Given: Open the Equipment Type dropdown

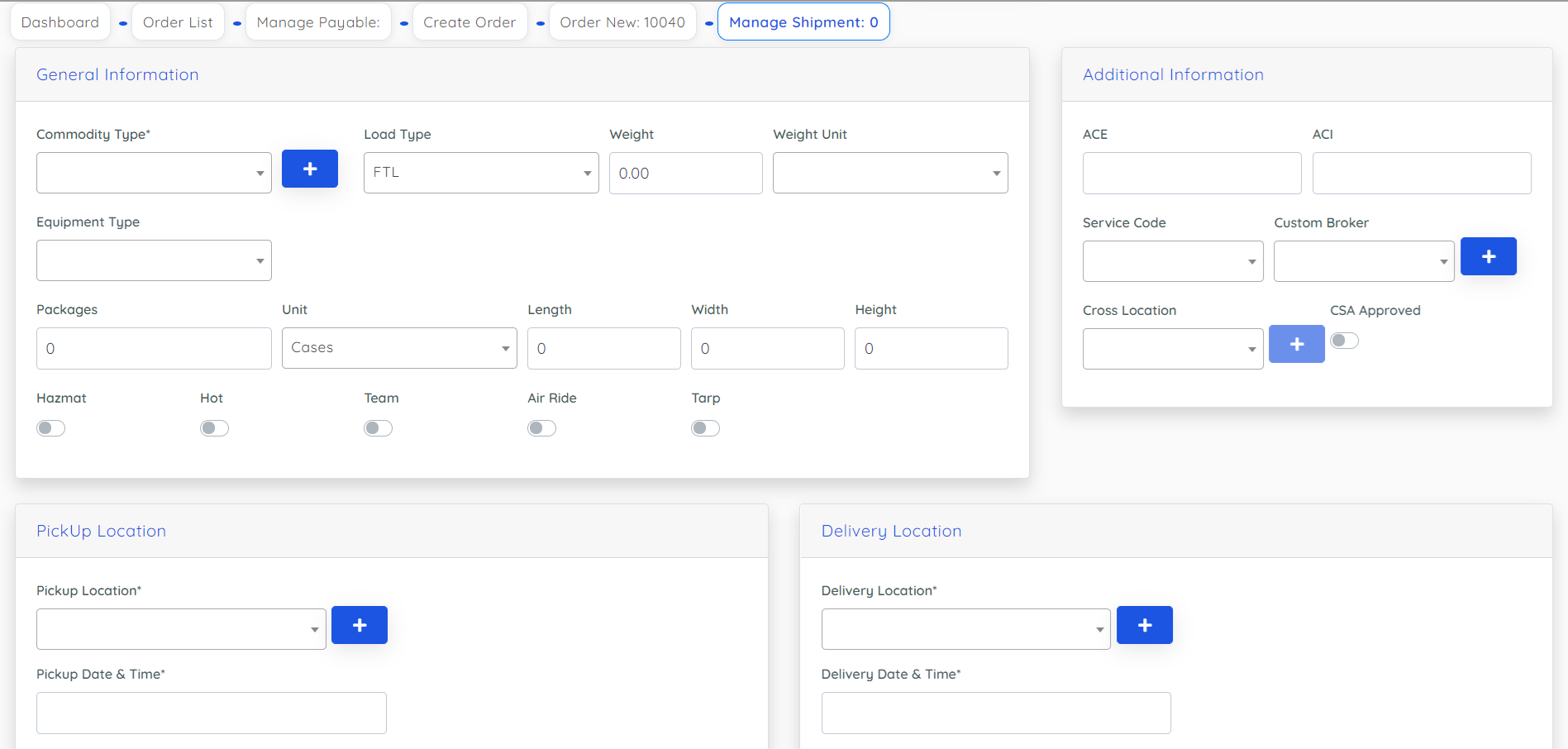Looking at the screenshot, I should pos(154,260).
